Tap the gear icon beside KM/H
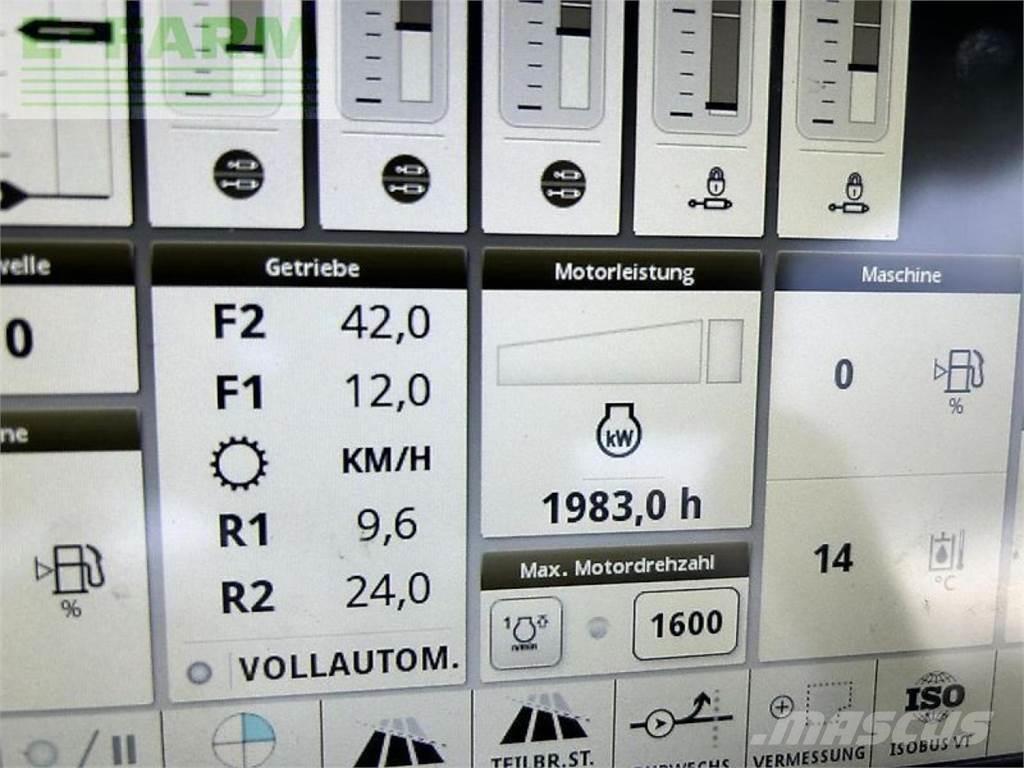 (239, 462)
